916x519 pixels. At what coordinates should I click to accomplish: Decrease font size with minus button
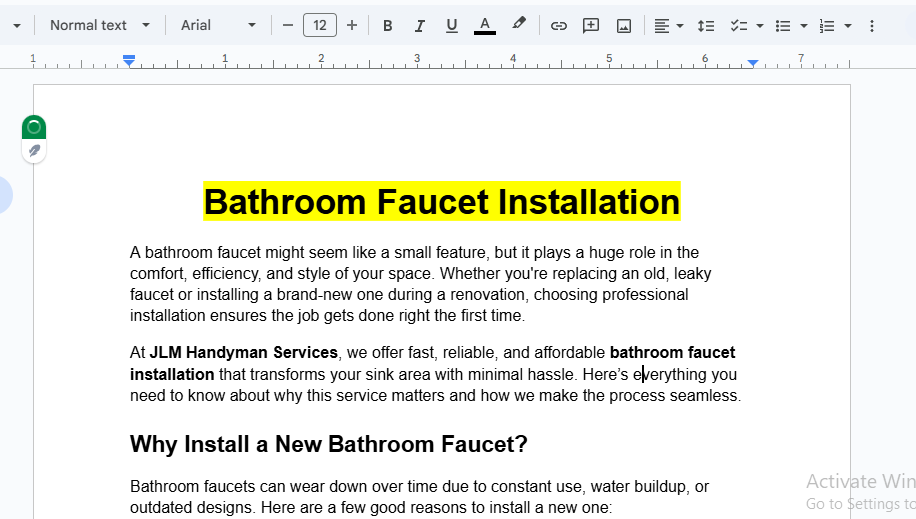287,26
